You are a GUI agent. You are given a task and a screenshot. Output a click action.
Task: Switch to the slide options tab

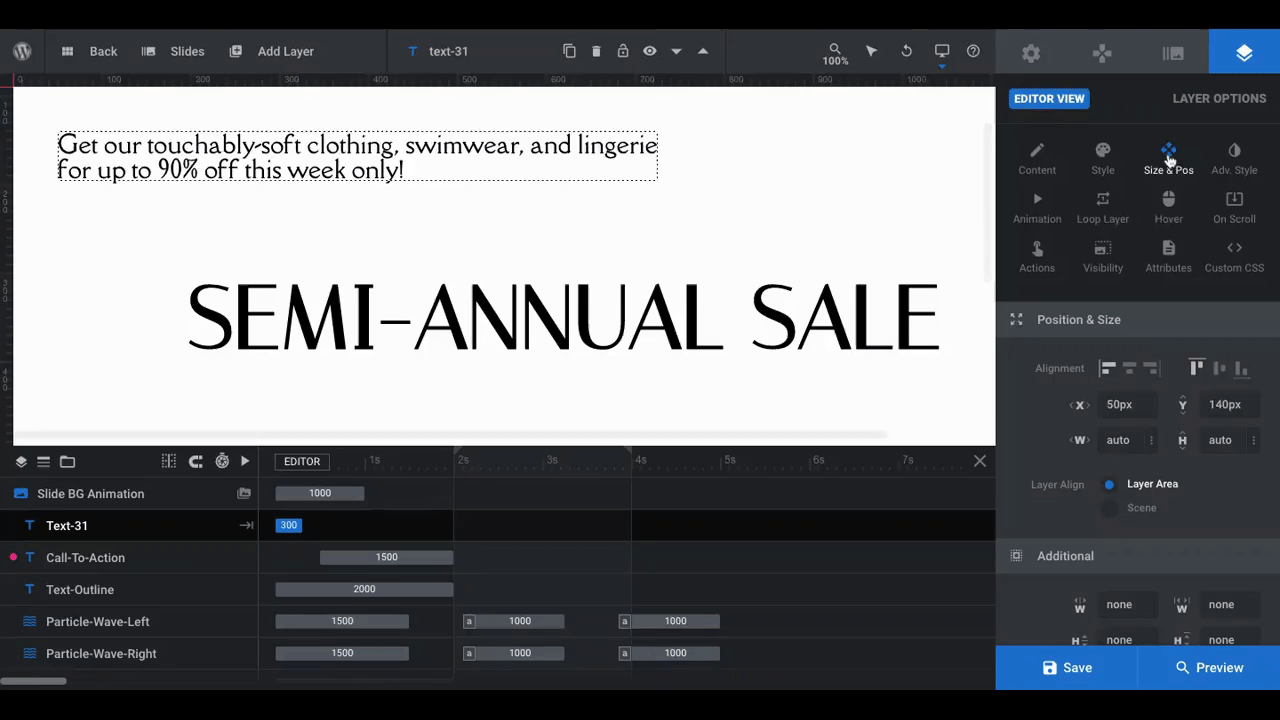1173,52
